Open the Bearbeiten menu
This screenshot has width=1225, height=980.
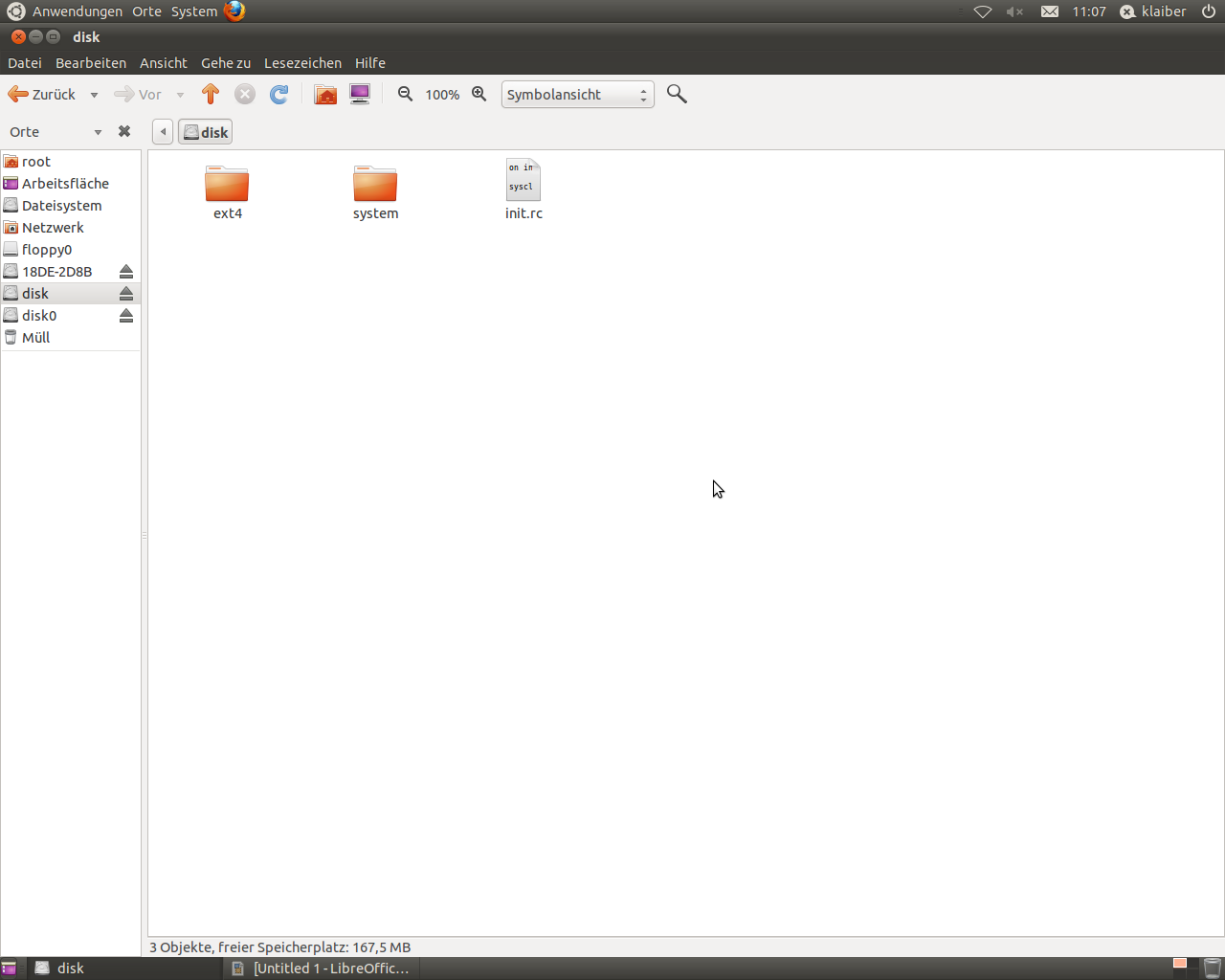pyautogui.click(x=91, y=63)
